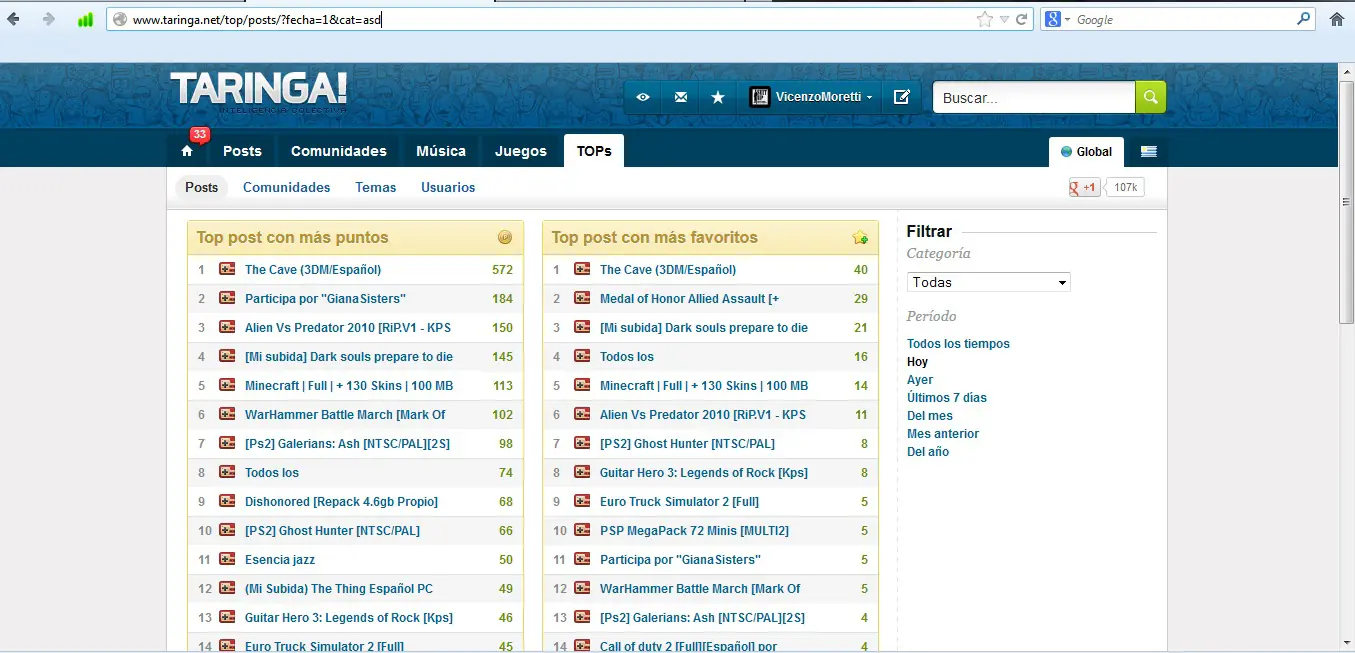
Task: Open Alien Vs Predator 2010 post in puntos list
Action: 348,327
